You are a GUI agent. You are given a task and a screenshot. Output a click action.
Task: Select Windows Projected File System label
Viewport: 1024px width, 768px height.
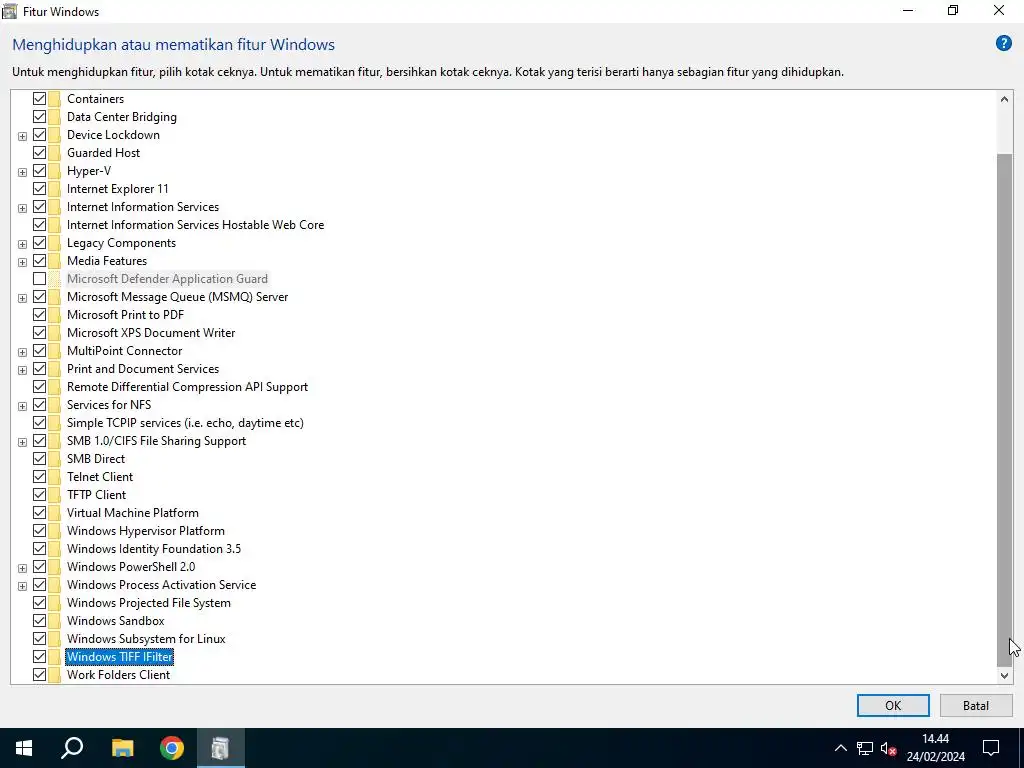[x=149, y=603]
